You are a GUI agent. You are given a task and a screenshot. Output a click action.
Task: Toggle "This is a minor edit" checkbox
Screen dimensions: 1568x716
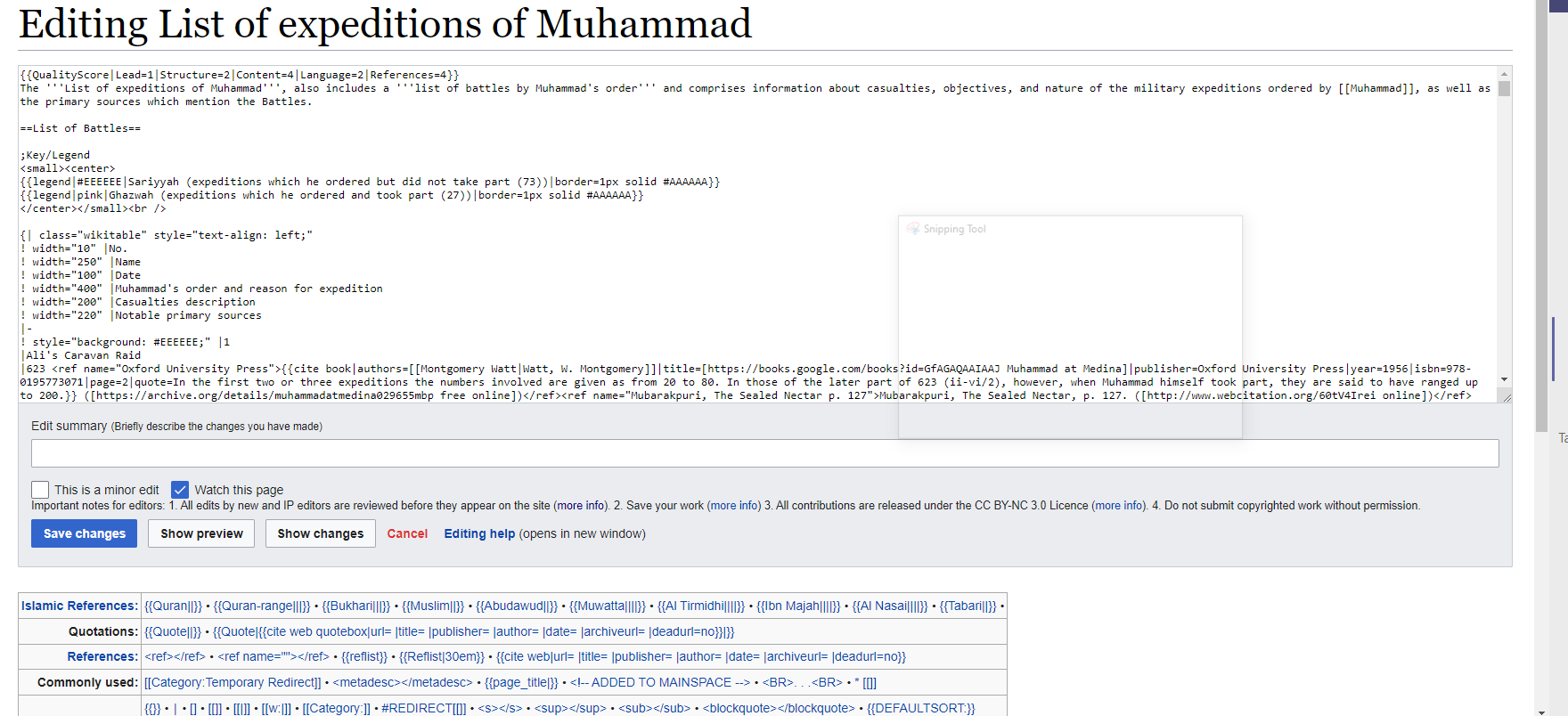pos(40,490)
